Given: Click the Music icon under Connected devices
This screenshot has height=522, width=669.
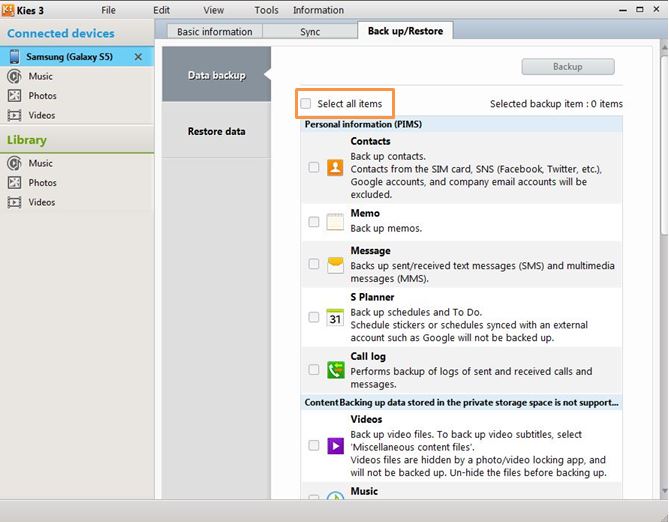Looking at the screenshot, I should [14, 76].
